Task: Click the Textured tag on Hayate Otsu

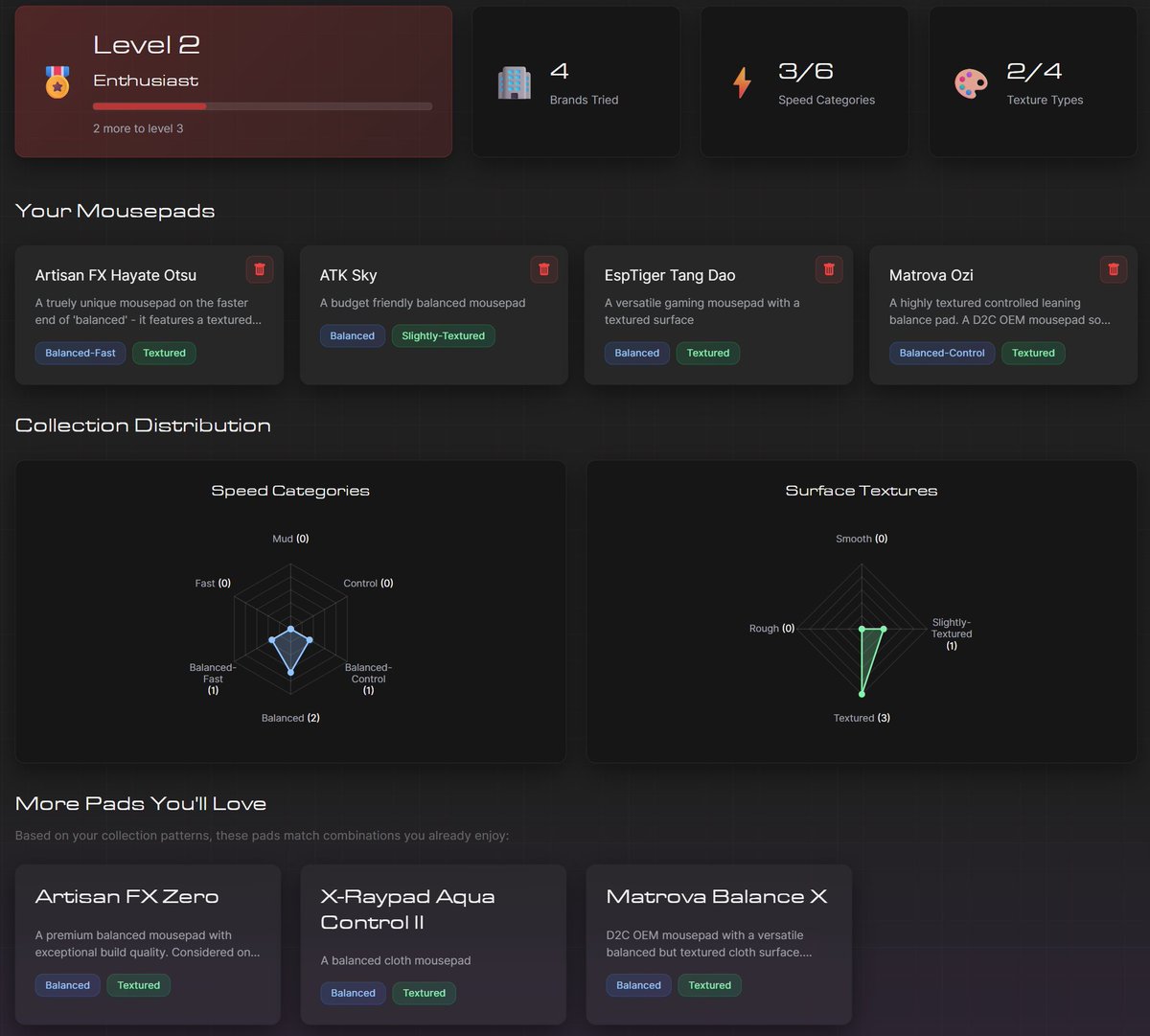Action: pos(164,353)
